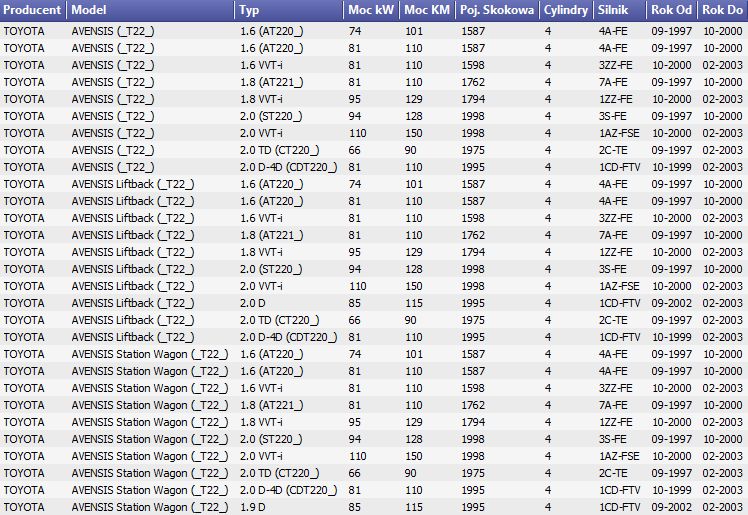Click Rok Do 10-2000 in AVENSIS (_T22_) 1.8 (AT221_) row
Viewport: 748px width, 515px height.
(x=722, y=82)
